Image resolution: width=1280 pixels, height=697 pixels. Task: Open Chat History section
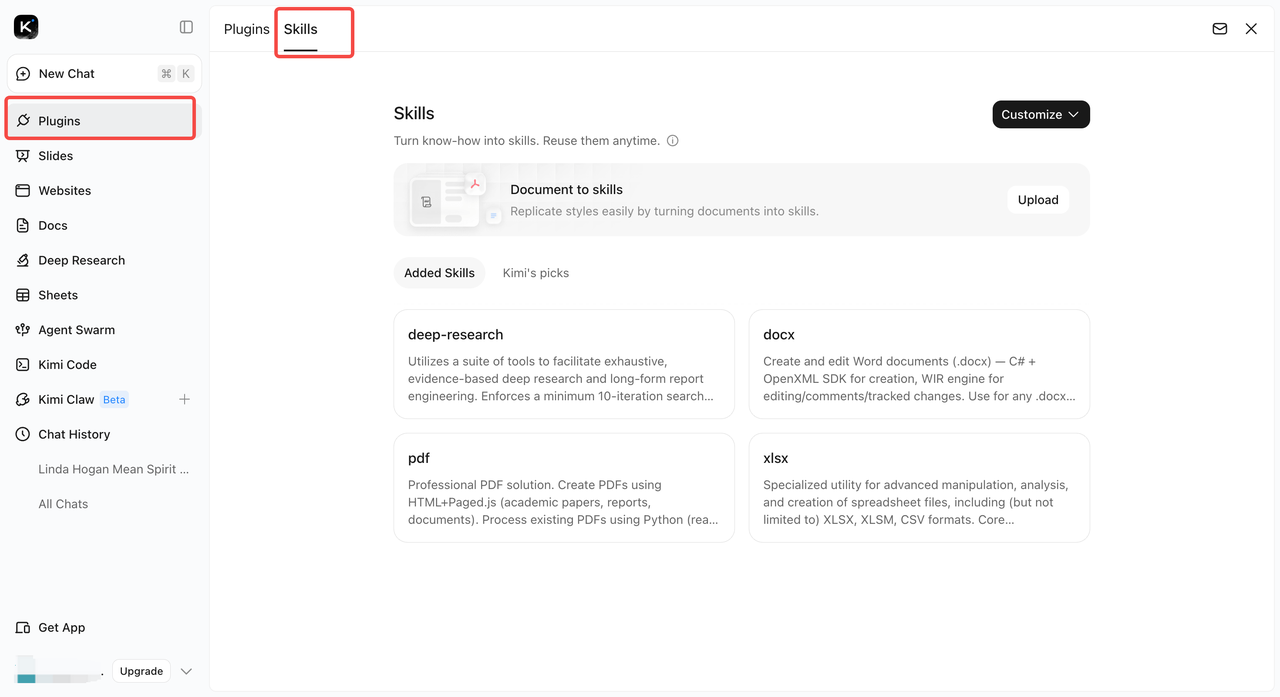104,435
